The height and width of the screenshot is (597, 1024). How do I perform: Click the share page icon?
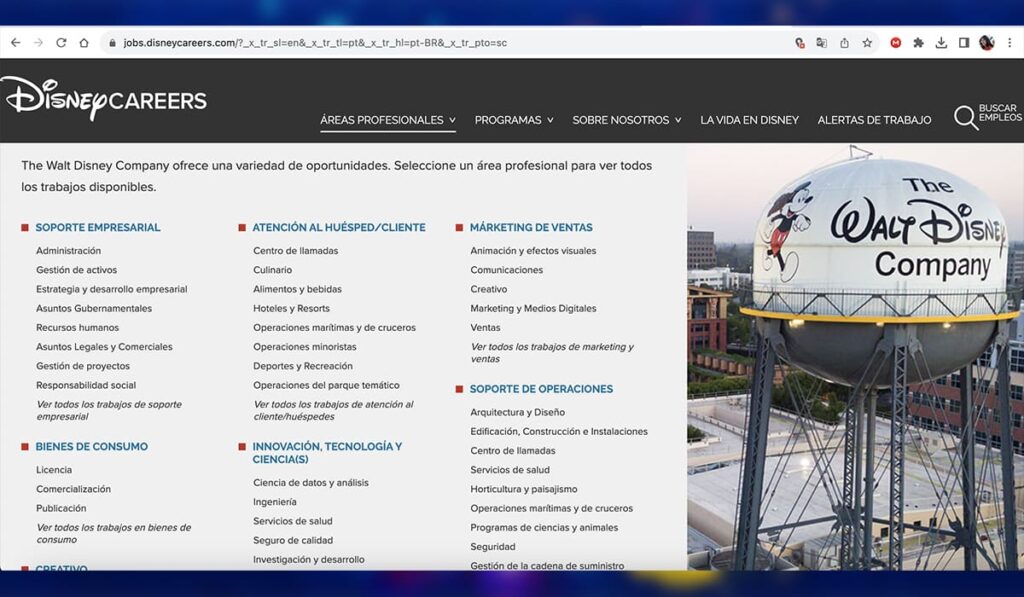(x=844, y=42)
